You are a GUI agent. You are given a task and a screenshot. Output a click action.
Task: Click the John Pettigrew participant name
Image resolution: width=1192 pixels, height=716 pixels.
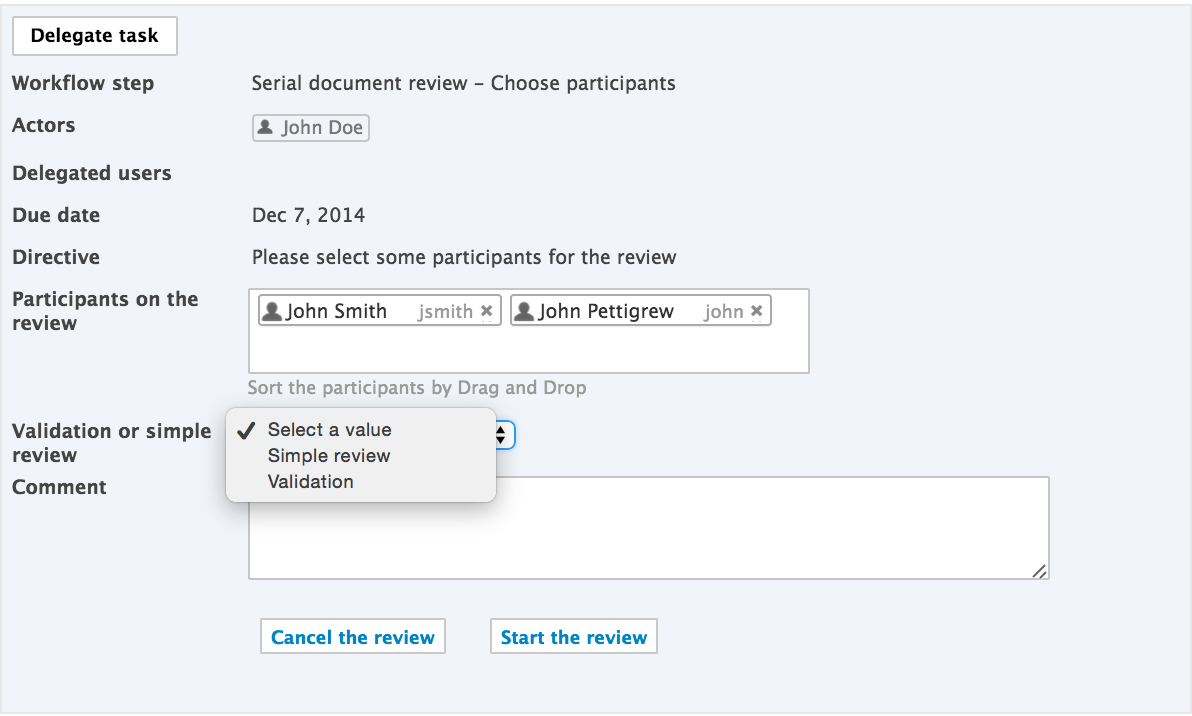(x=606, y=312)
